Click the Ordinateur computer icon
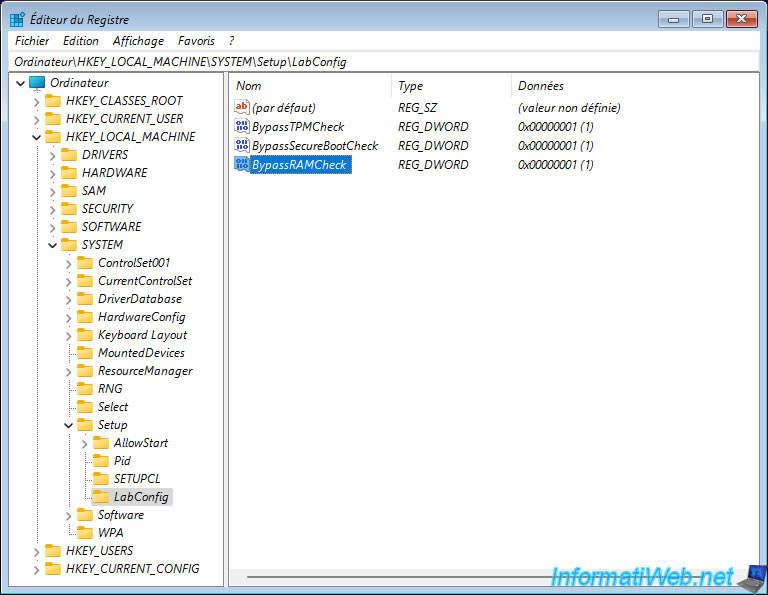This screenshot has height=595, width=768. 37,83
